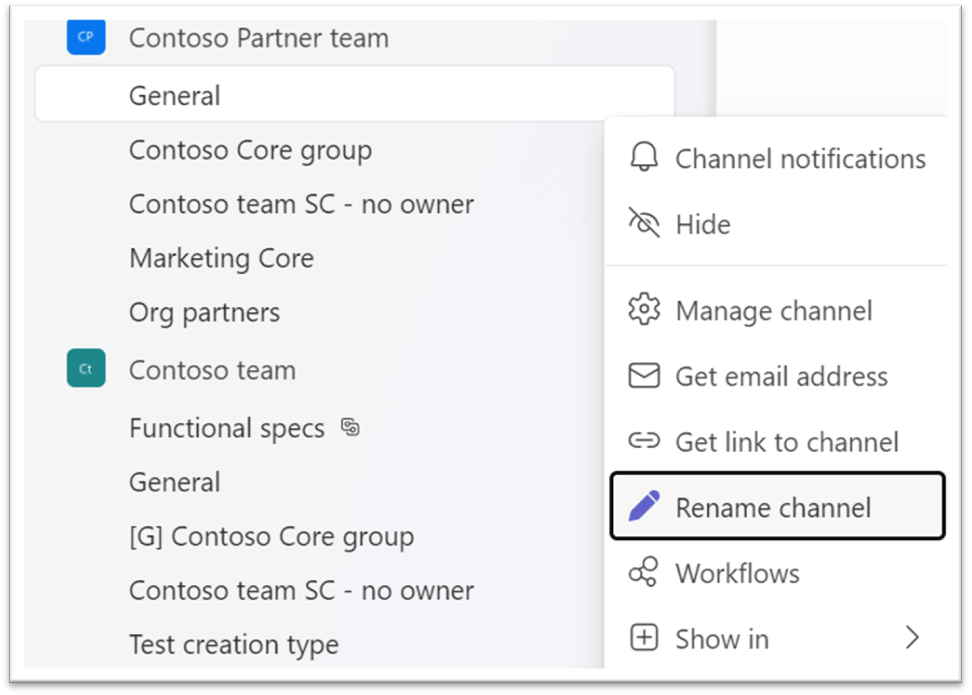Viewport: 972px width, 695px height.
Task: Hide the channel using the crossed-eye icon
Action: (x=644, y=224)
